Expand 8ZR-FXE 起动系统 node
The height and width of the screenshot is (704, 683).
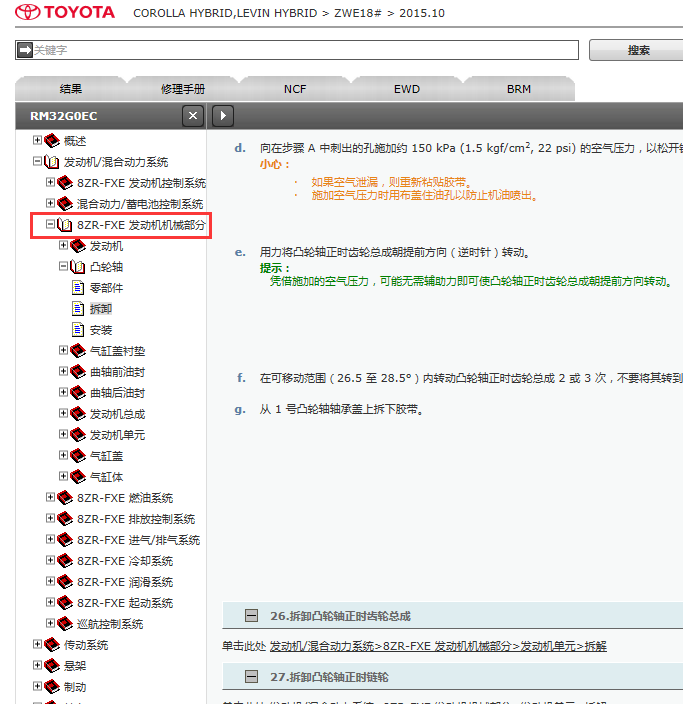[50, 602]
